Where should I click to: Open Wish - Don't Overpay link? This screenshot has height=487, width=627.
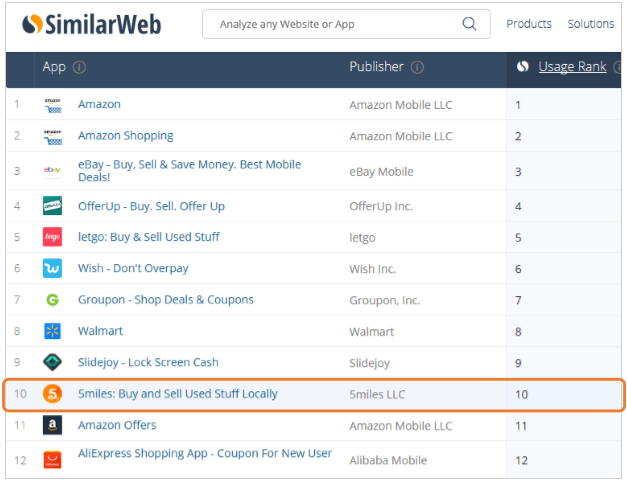(133, 268)
